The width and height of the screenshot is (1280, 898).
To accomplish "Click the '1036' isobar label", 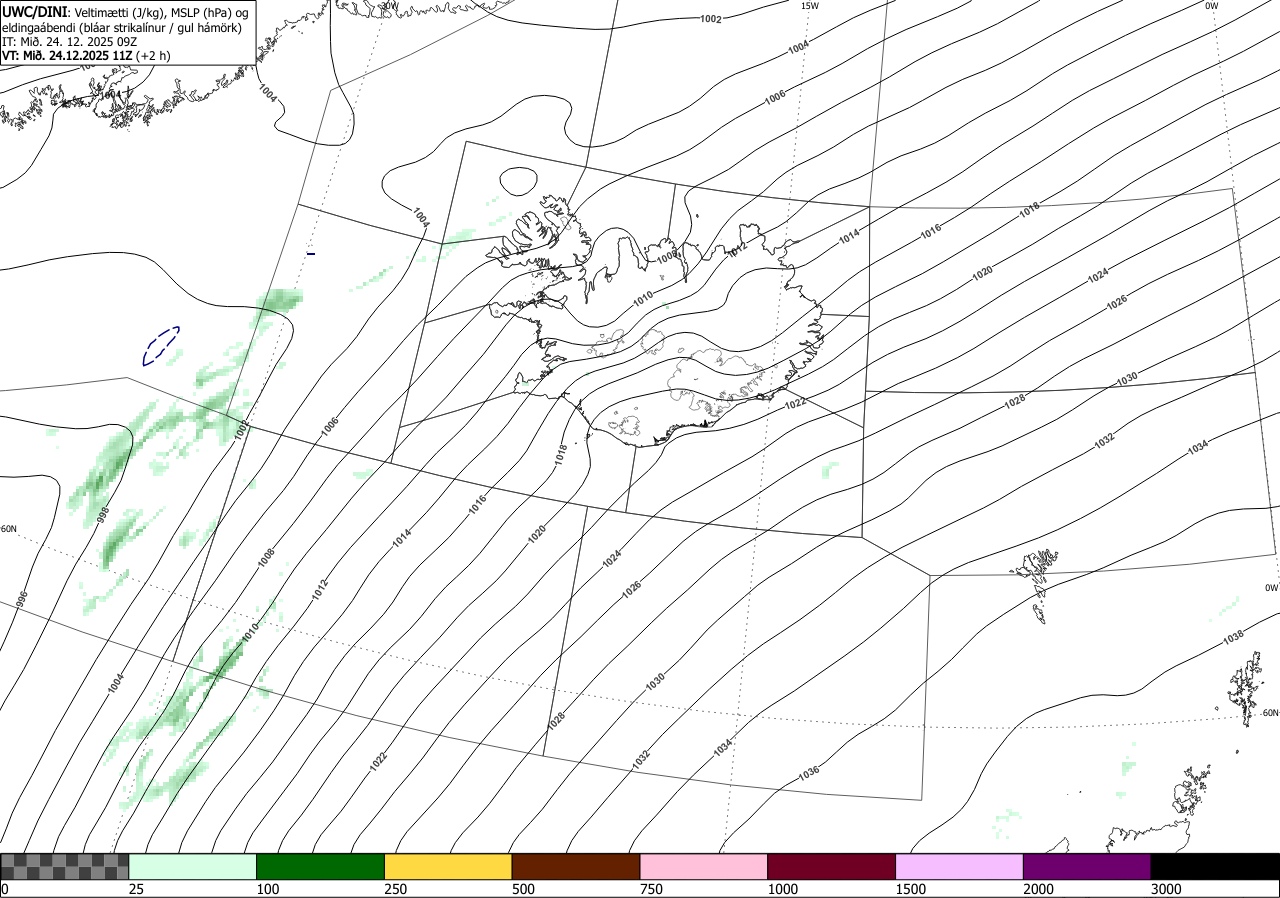I will point(809,773).
